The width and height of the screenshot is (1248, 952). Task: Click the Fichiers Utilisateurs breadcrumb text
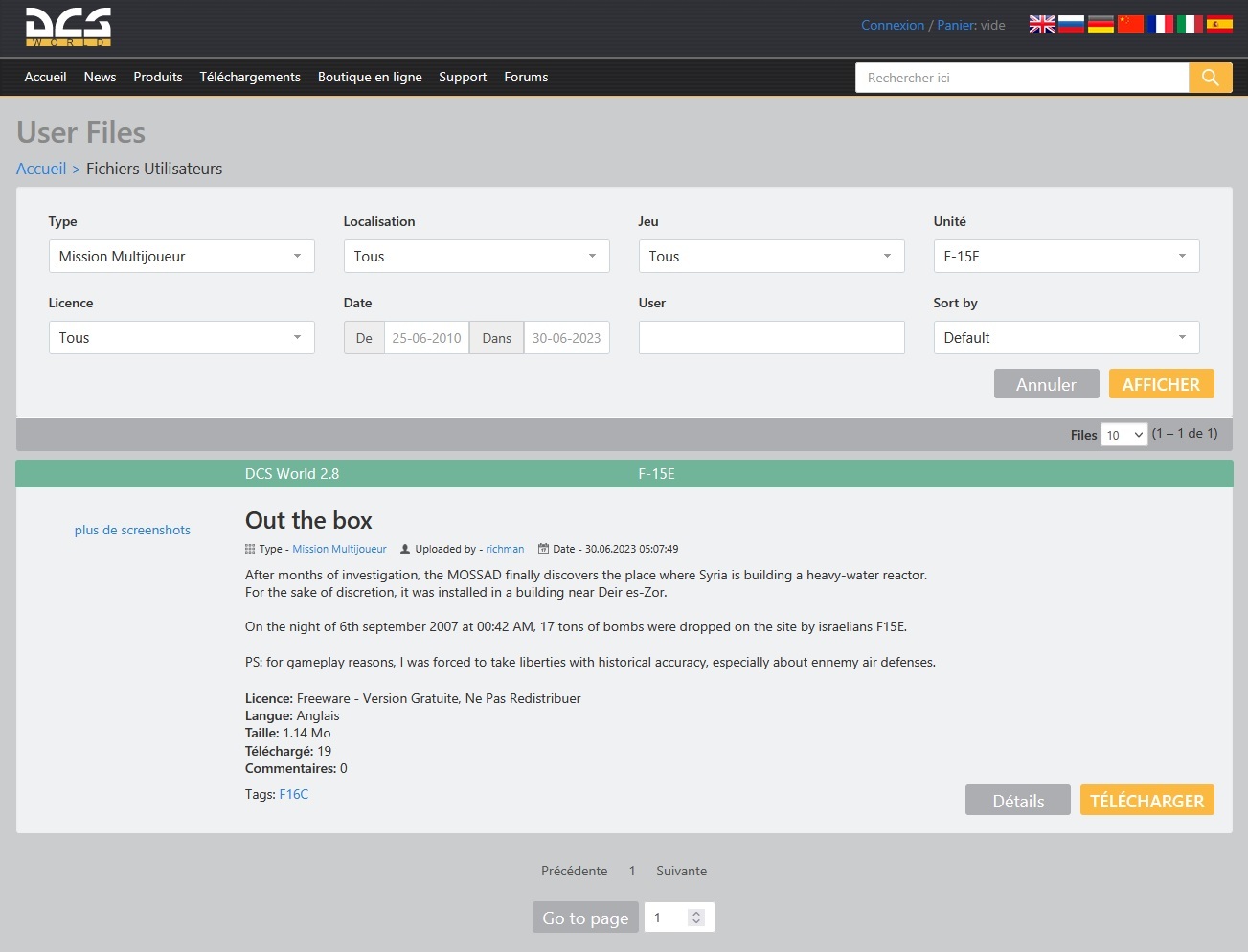click(154, 169)
